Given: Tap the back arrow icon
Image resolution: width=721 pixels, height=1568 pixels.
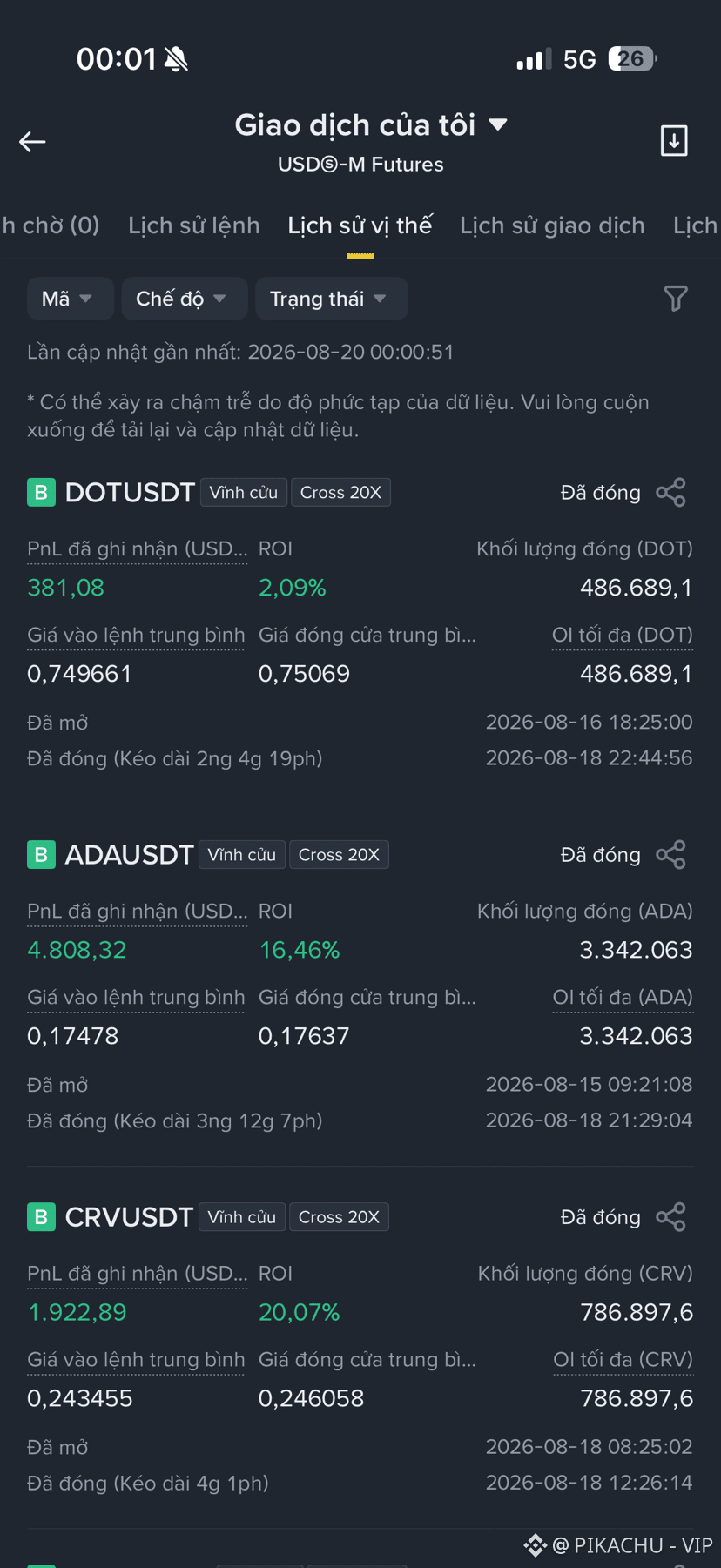Looking at the screenshot, I should (32, 142).
